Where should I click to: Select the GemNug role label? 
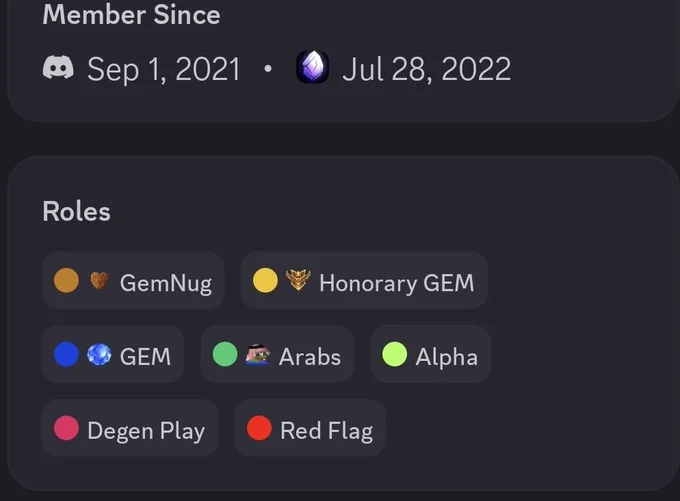pyautogui.click(x=166, y=284)
